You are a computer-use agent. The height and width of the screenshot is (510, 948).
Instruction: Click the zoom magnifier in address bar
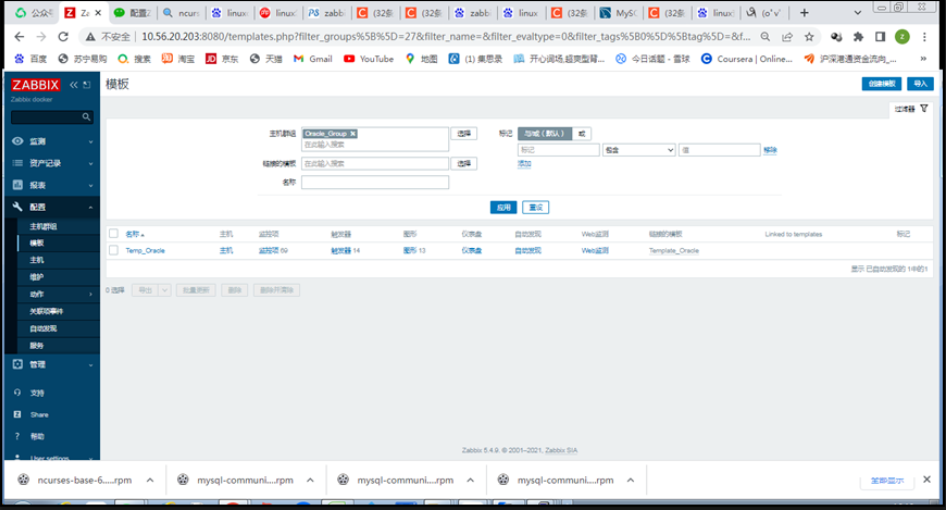(765, 37)
